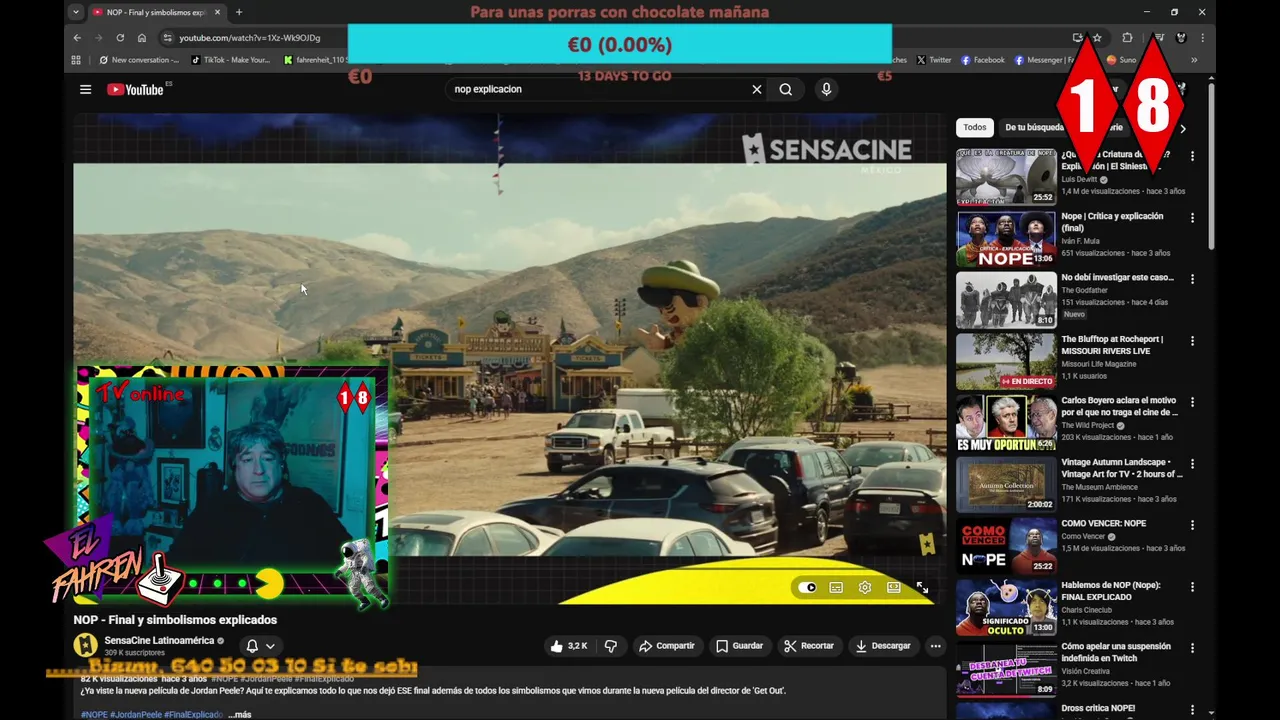This screenshot has height=720, width=1280.
Task: Close the NOP video browser tab
Action: click(x=217, y=12)
